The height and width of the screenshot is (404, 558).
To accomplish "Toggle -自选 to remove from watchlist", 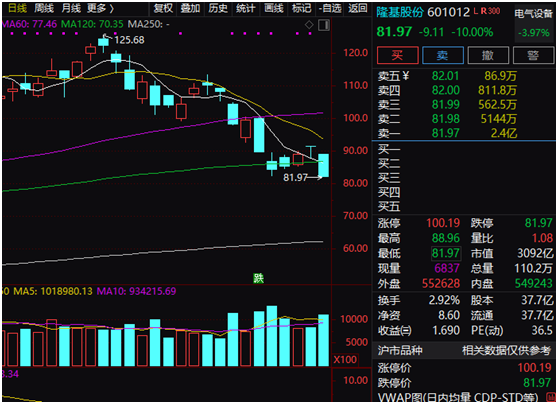I will (330, 8).
